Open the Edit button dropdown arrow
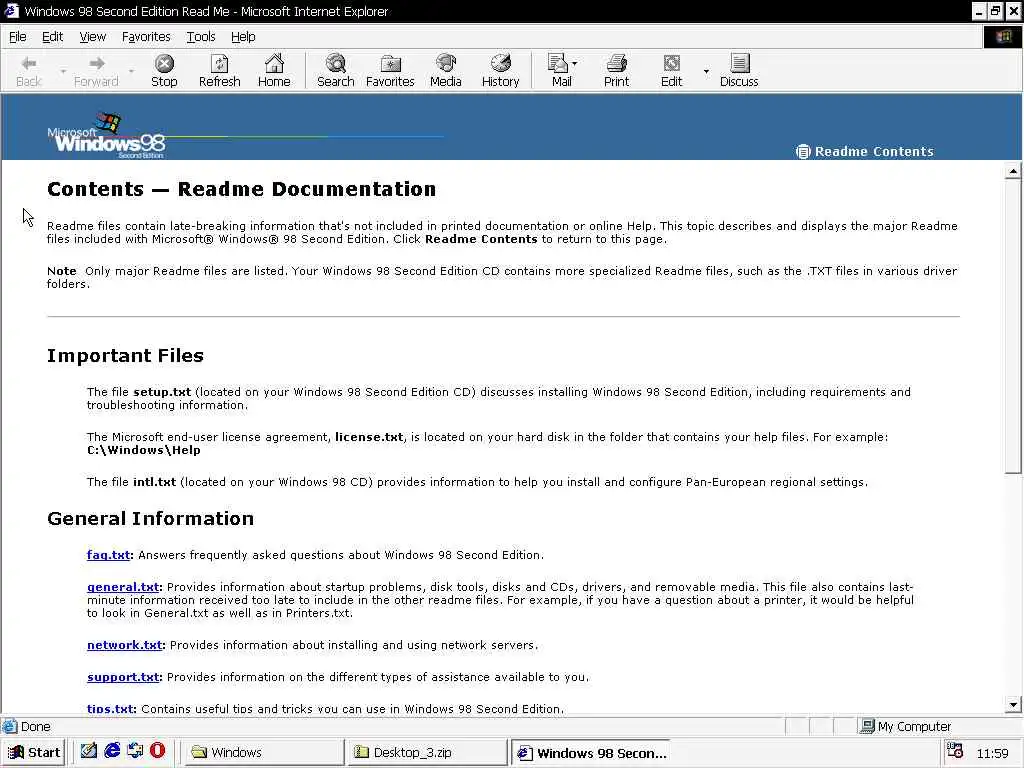Viewport: 1024px width, 768px height. [x=706, y=71]
